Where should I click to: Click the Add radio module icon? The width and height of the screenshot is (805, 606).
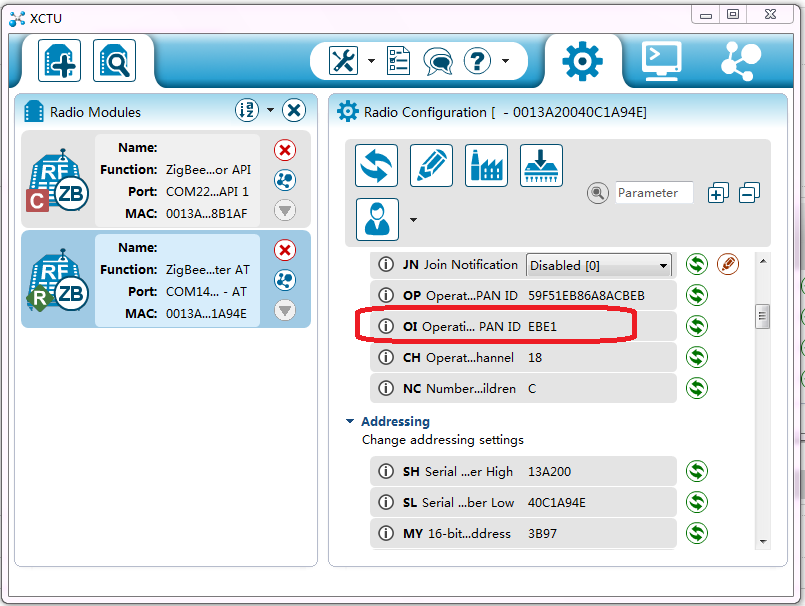(x=59, y=61)
